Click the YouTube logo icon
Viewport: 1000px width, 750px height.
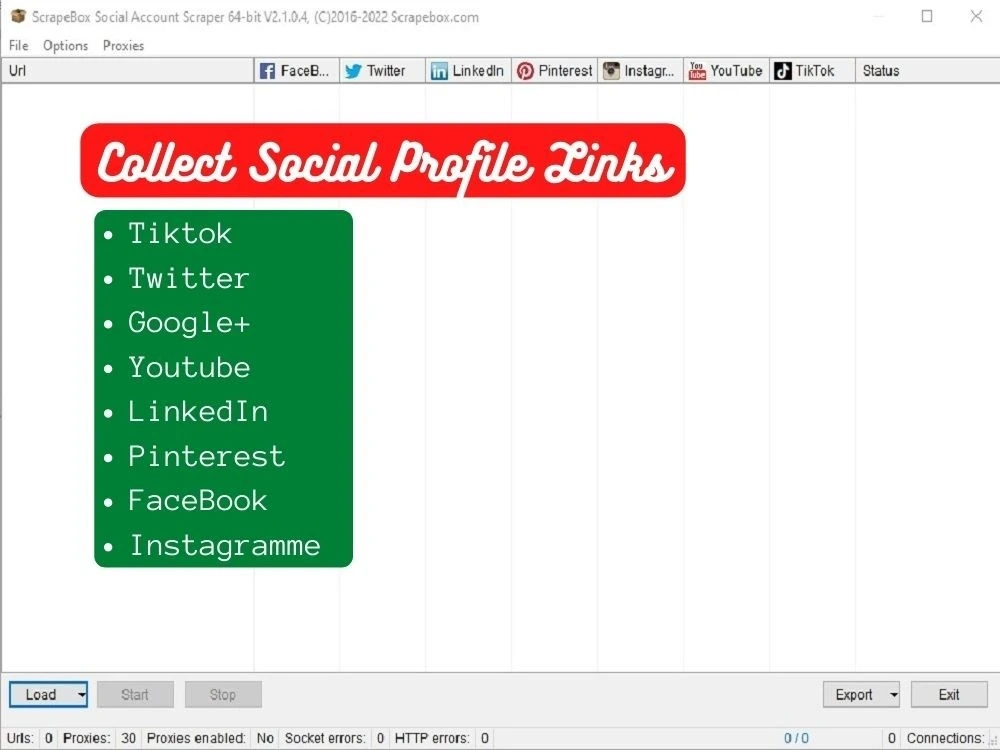tap(697, 71)
